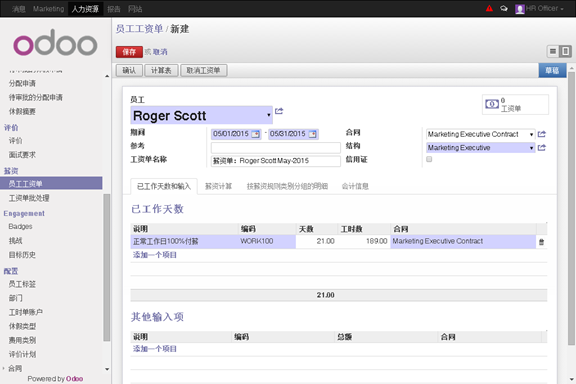Select 挑战 in sidebar
Viewport: 576px width, 384px height.
[15, 241]
